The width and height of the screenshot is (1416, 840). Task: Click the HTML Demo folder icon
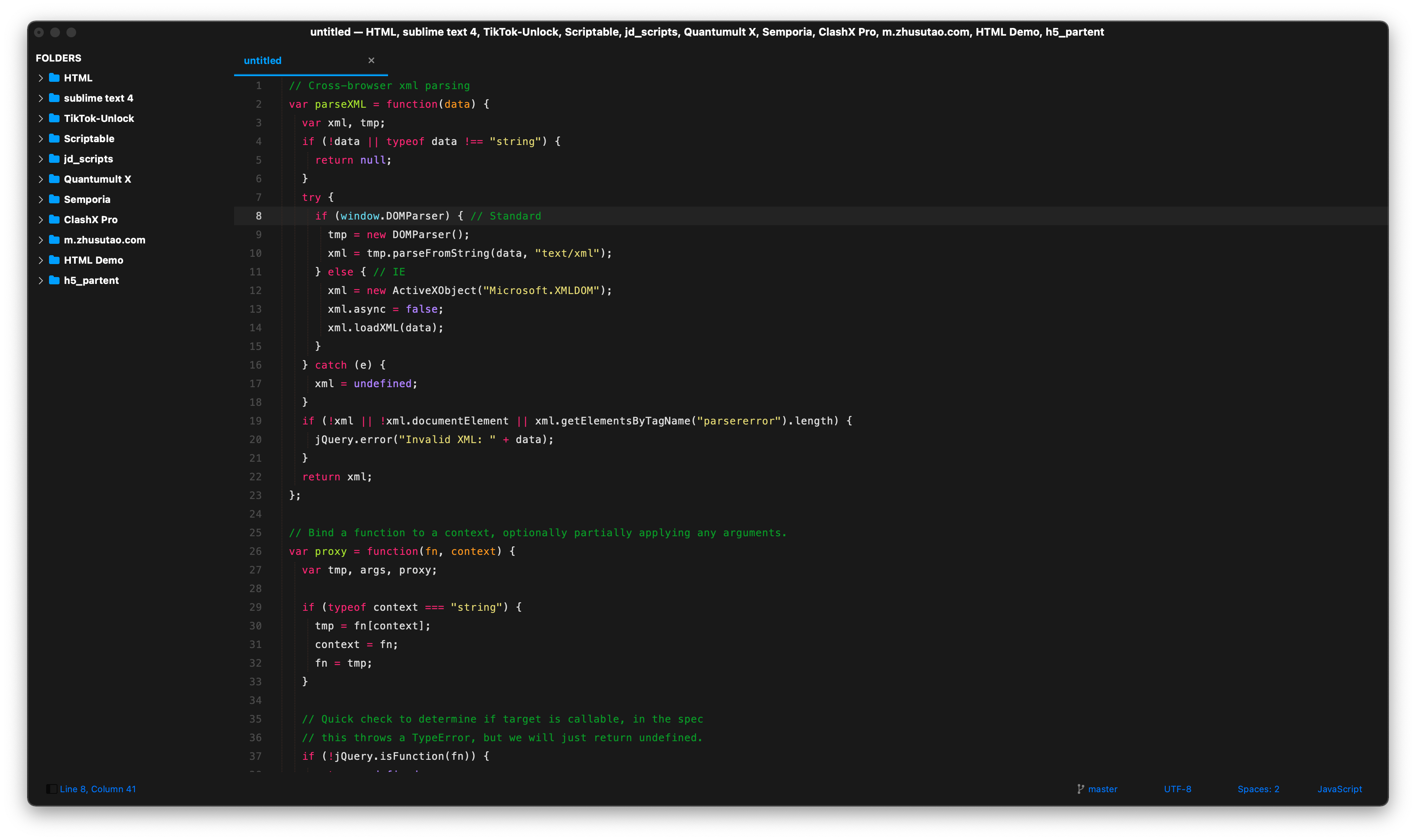coord(54,260)
